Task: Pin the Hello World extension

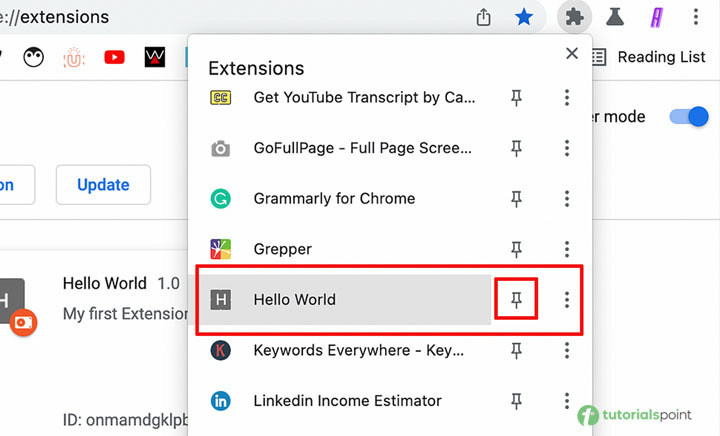Action: click(517, 300)
